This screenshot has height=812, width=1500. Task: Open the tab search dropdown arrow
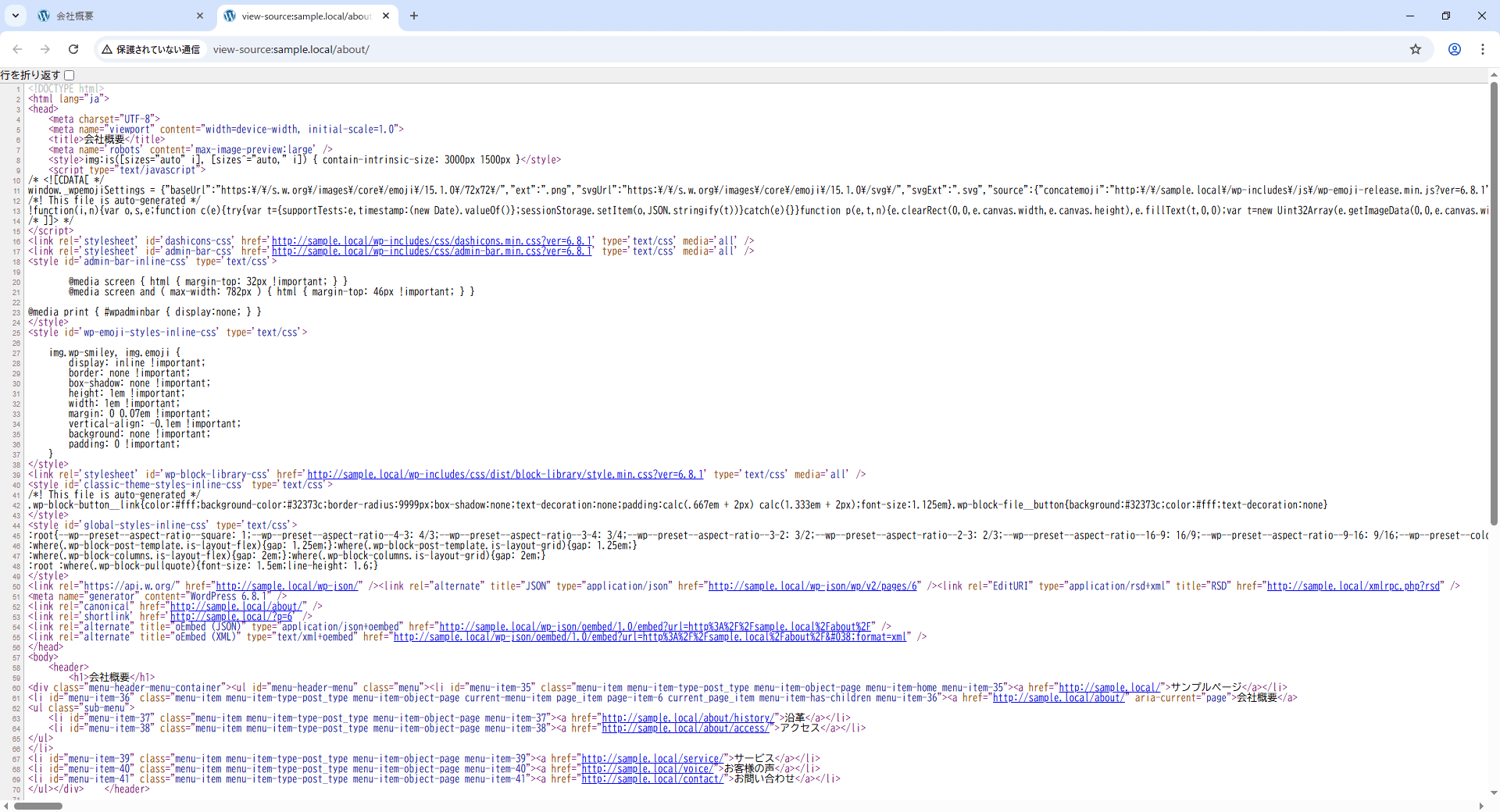point(16,16)
